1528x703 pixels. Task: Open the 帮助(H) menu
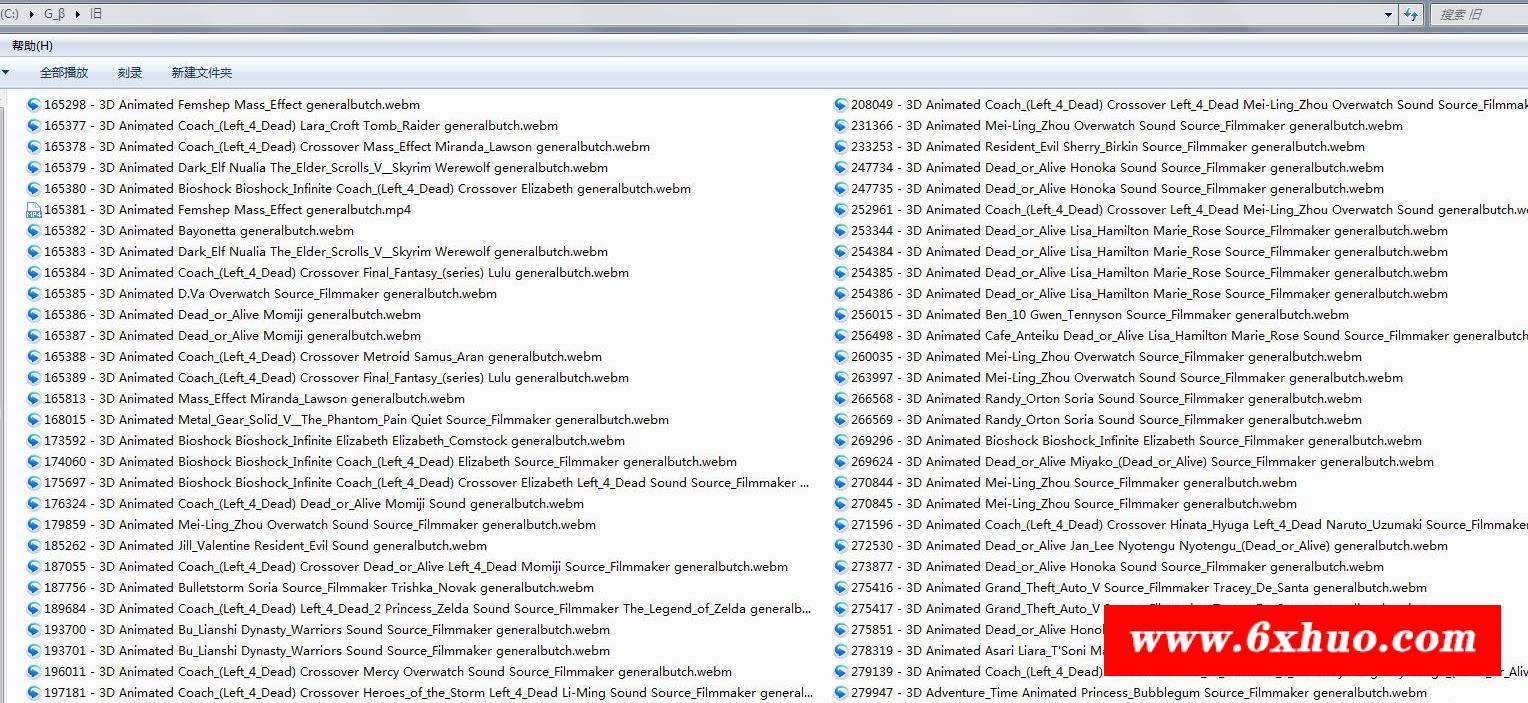(32, 45)
